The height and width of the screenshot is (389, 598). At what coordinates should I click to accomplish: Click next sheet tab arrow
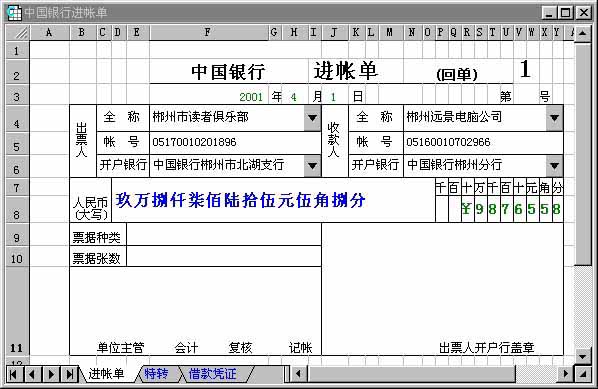coord(51,374)
